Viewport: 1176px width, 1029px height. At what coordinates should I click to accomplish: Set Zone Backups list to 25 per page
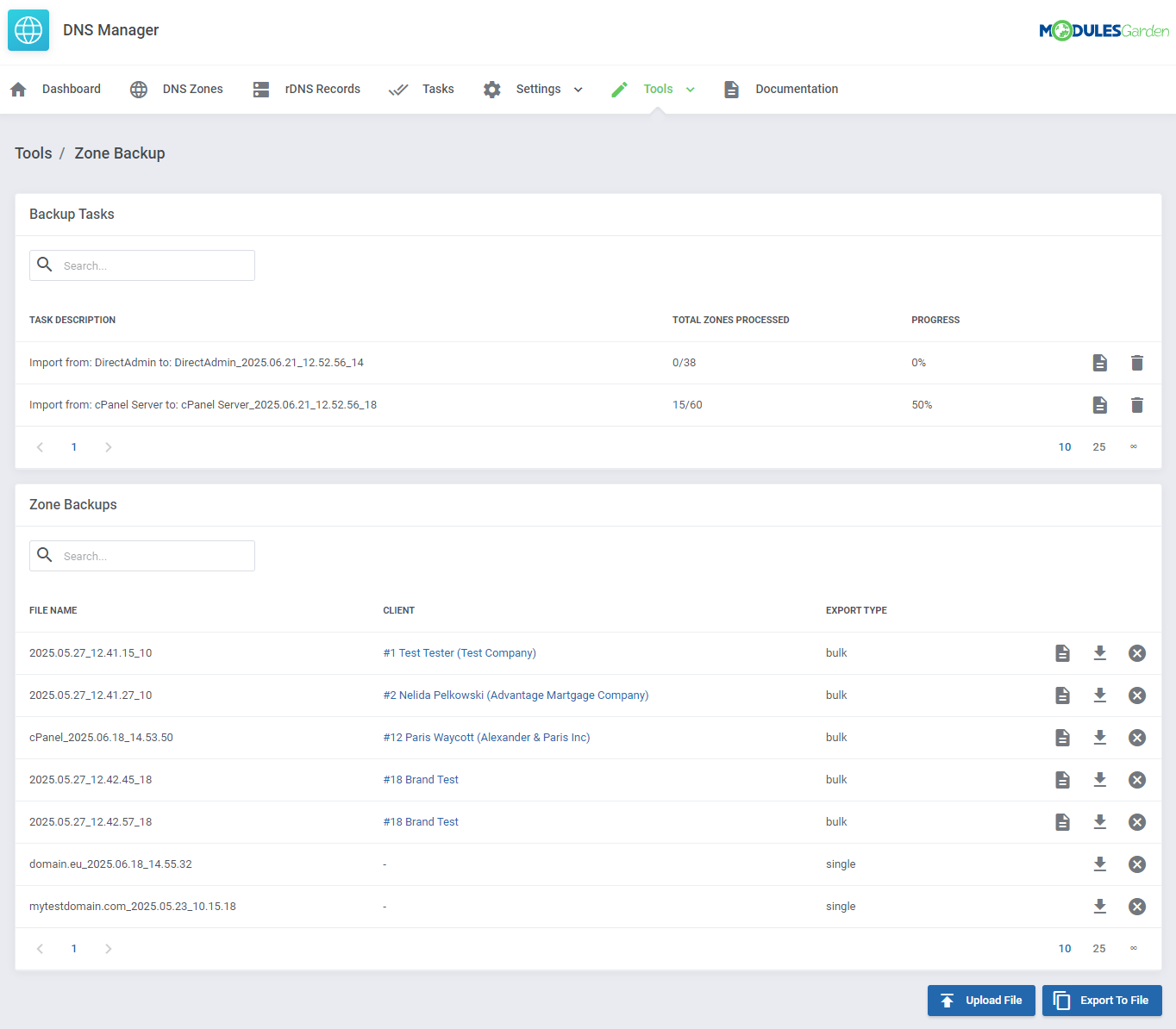1099,948
